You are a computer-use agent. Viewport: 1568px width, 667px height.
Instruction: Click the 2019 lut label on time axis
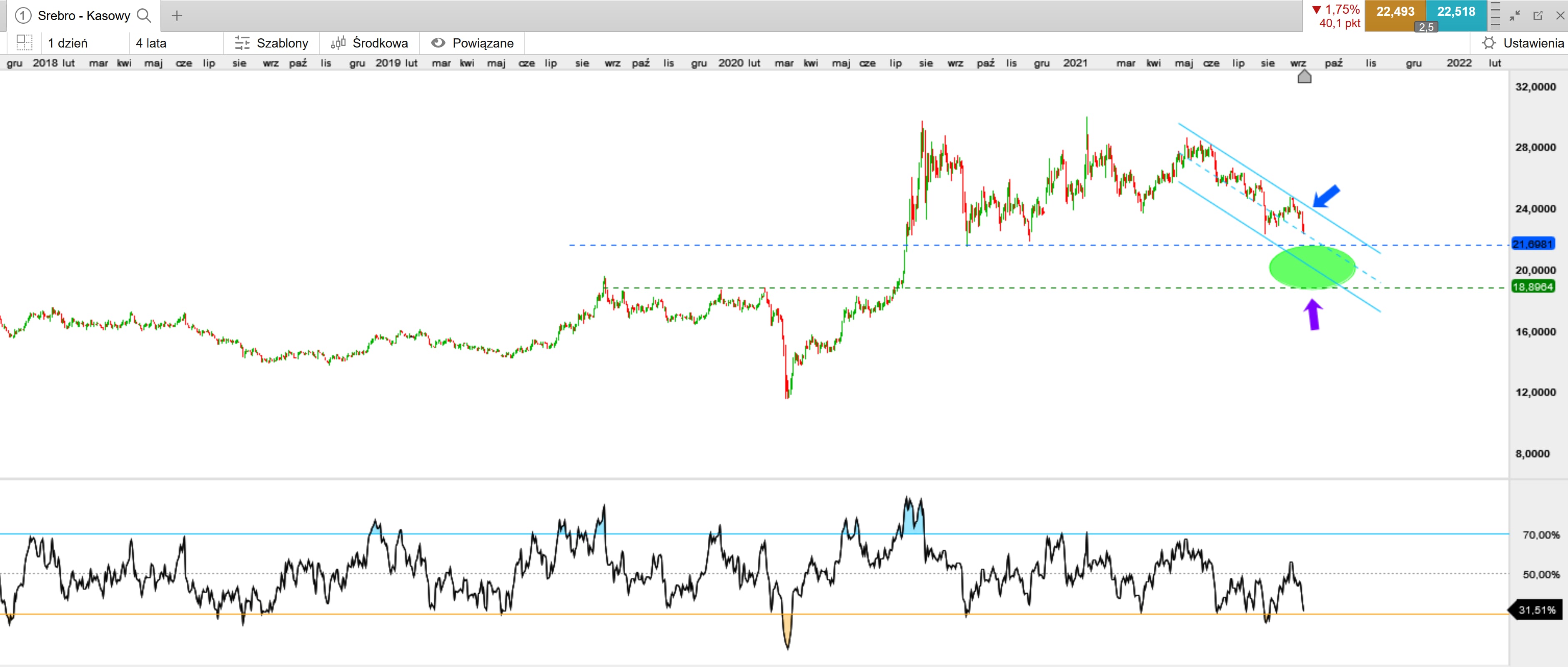pyautogui.click(x=396, y=63)
